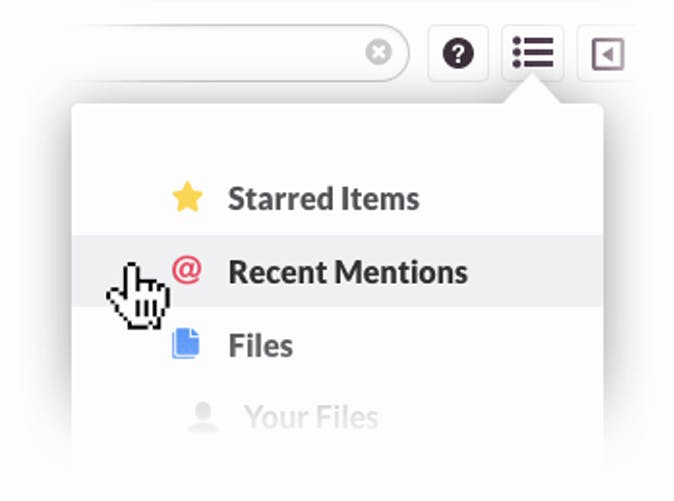The image size is (674, 501).
Task: Dismiss the popup using its pointer caret
Action: [x=532, y=89]
